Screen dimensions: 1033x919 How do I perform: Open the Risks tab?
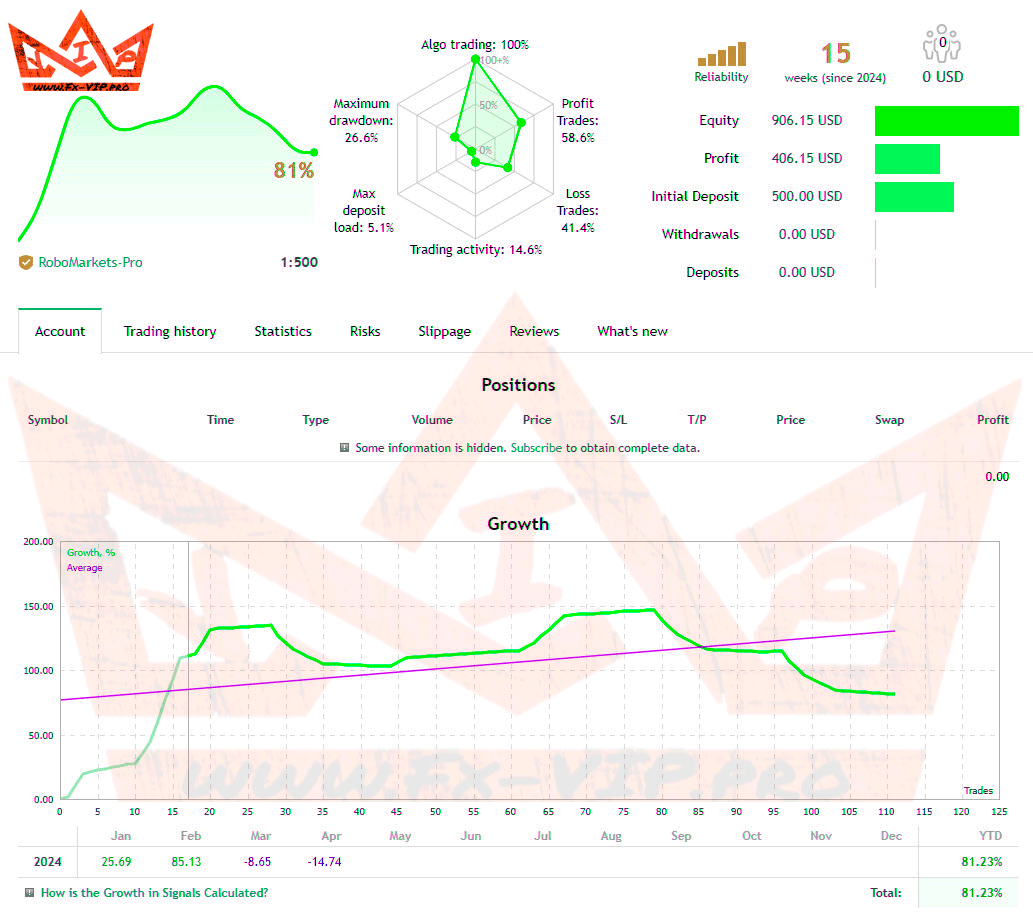click(365, 332)
